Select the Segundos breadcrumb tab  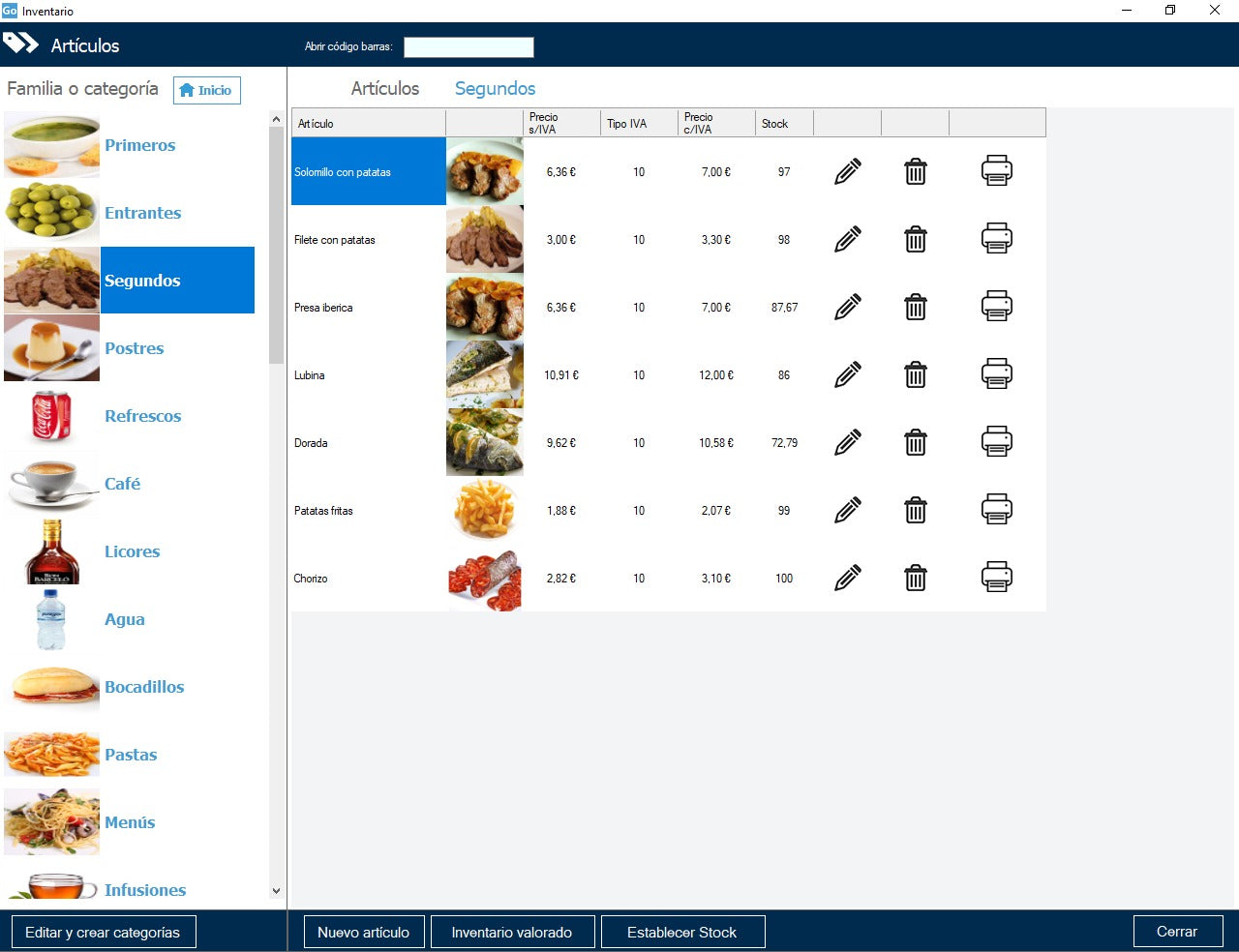click(495, 88)
